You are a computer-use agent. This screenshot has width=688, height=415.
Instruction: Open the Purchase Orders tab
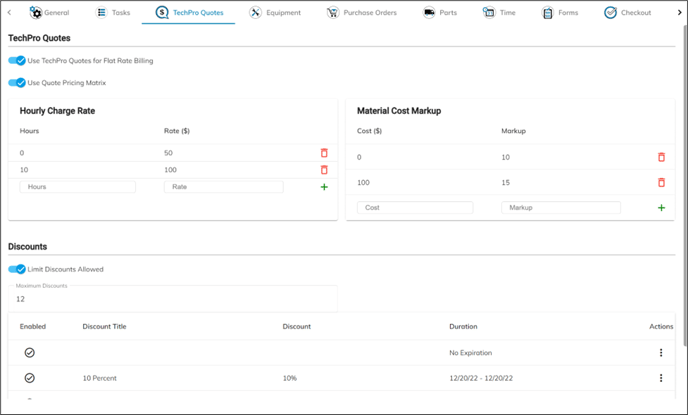(362, 13)
